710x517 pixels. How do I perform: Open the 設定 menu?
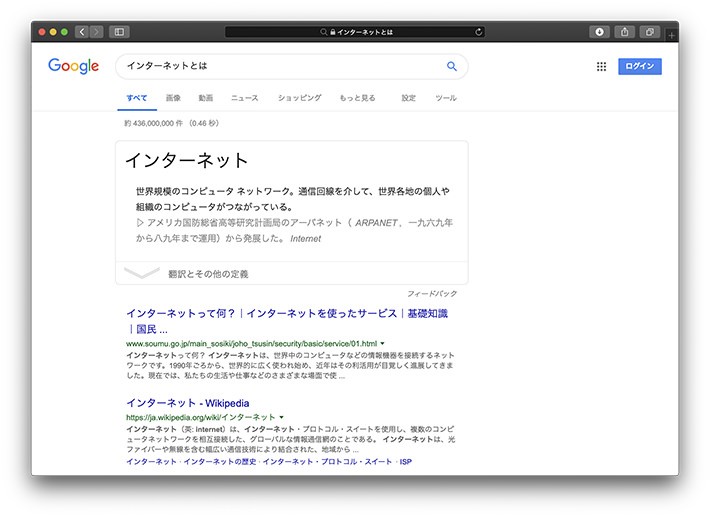[x=408, y=98]
